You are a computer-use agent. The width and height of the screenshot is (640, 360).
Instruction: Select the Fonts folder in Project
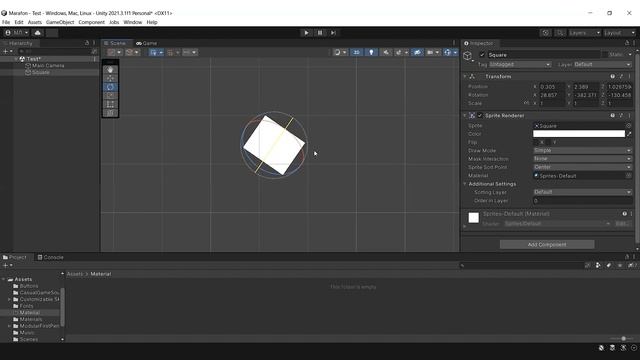pos(26,306)
